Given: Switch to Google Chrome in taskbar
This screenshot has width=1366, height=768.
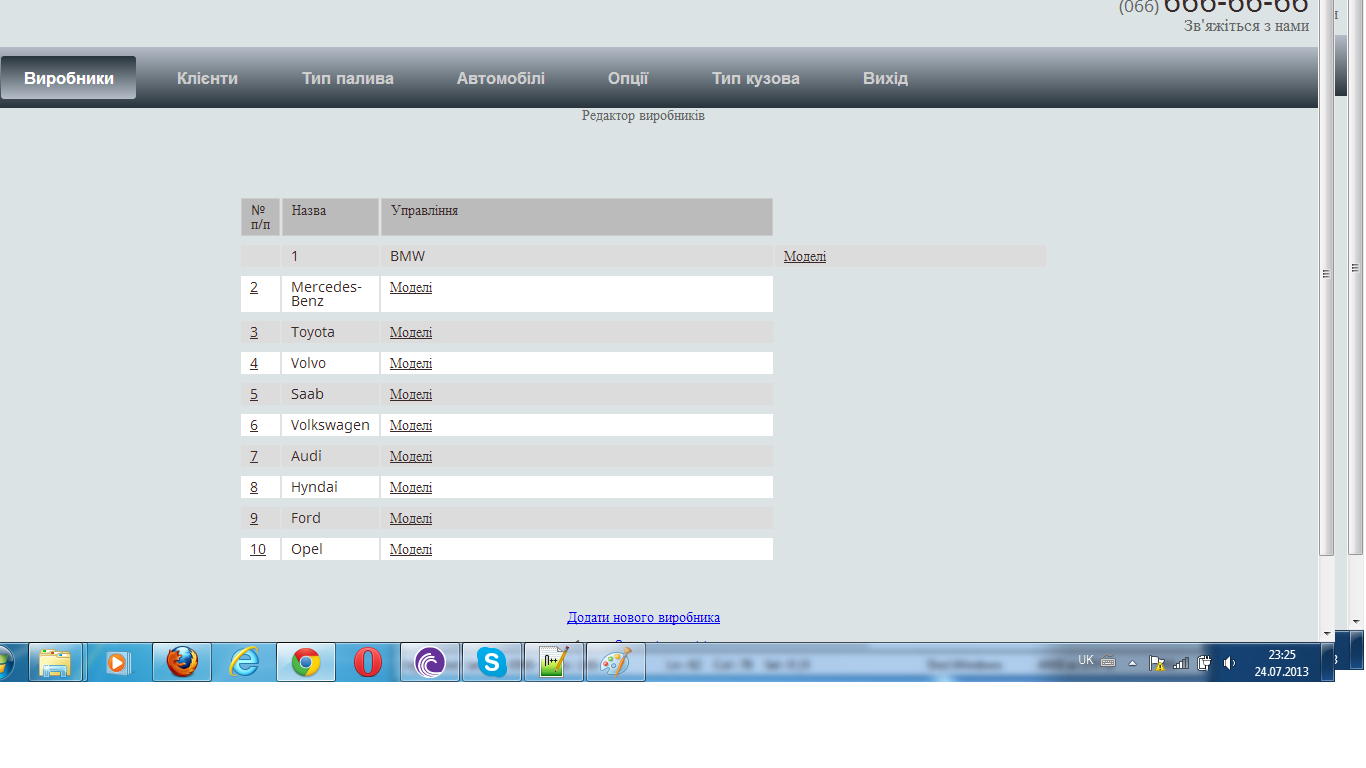Looking at the screenshot, I should pyautogui.click(x=306, y=662).
